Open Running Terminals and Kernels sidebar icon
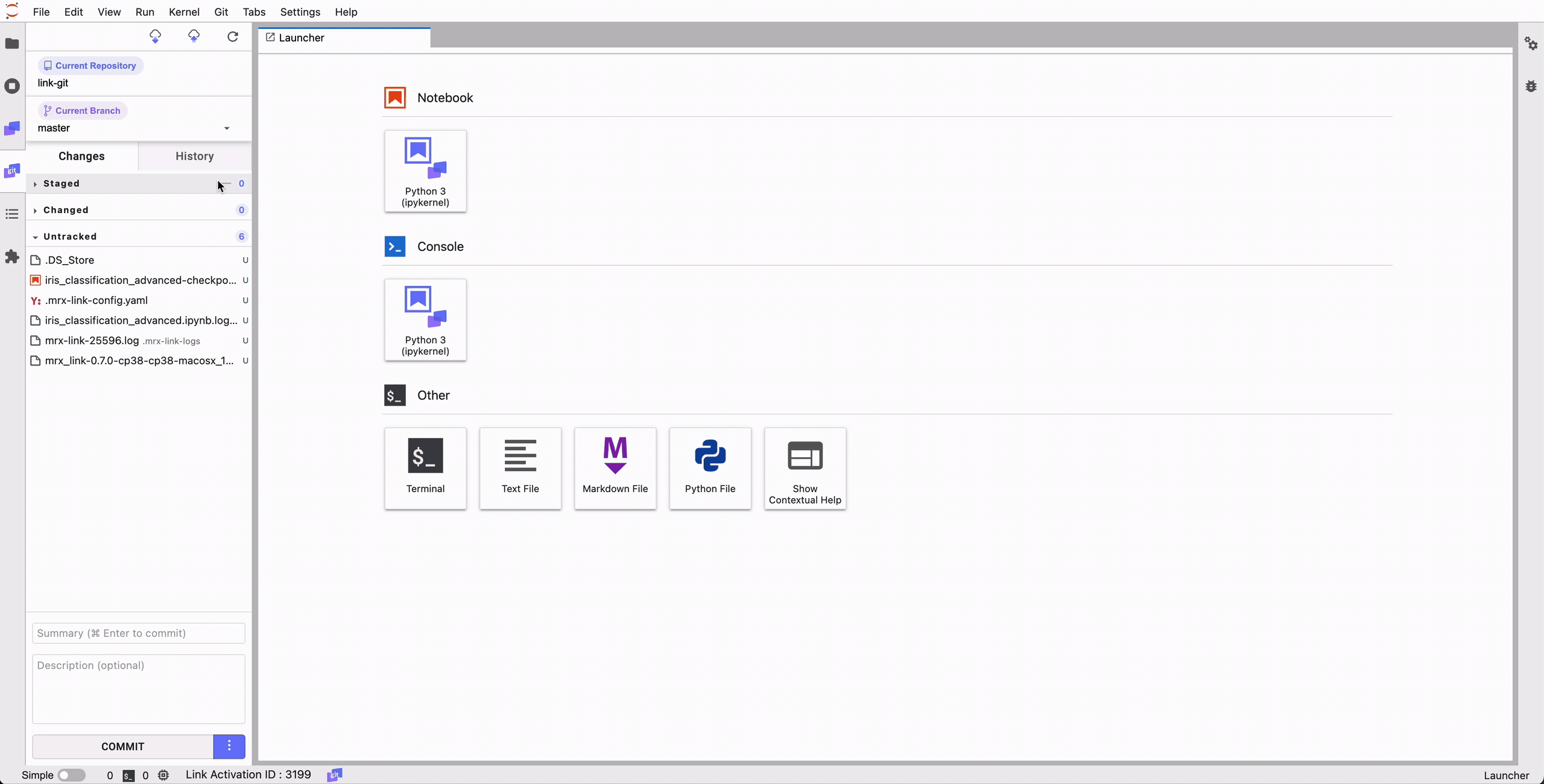Viewport: 1544px width, 784px height. tap(12, 86)
